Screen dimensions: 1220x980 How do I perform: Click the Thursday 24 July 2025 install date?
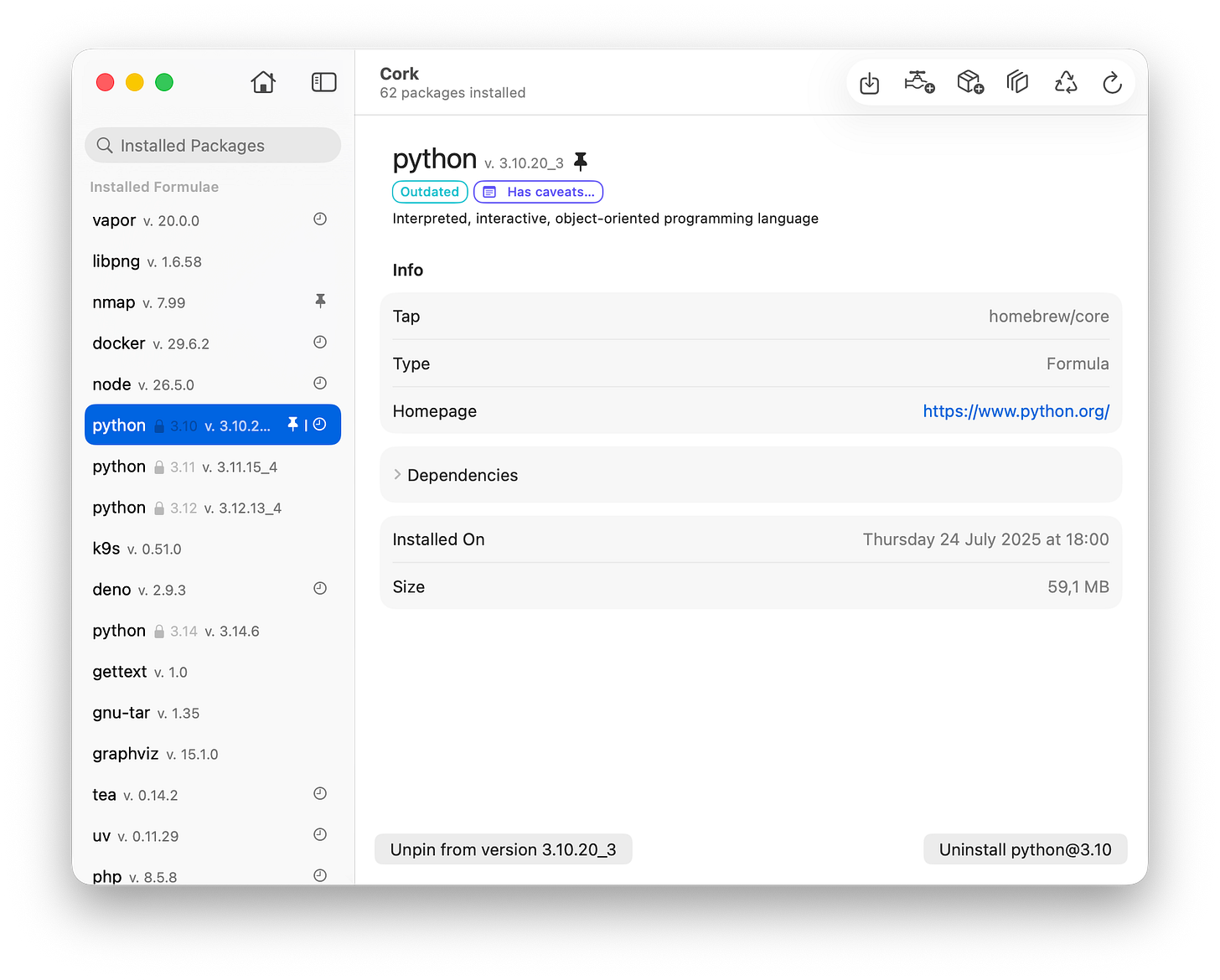[x=985, y=539]
